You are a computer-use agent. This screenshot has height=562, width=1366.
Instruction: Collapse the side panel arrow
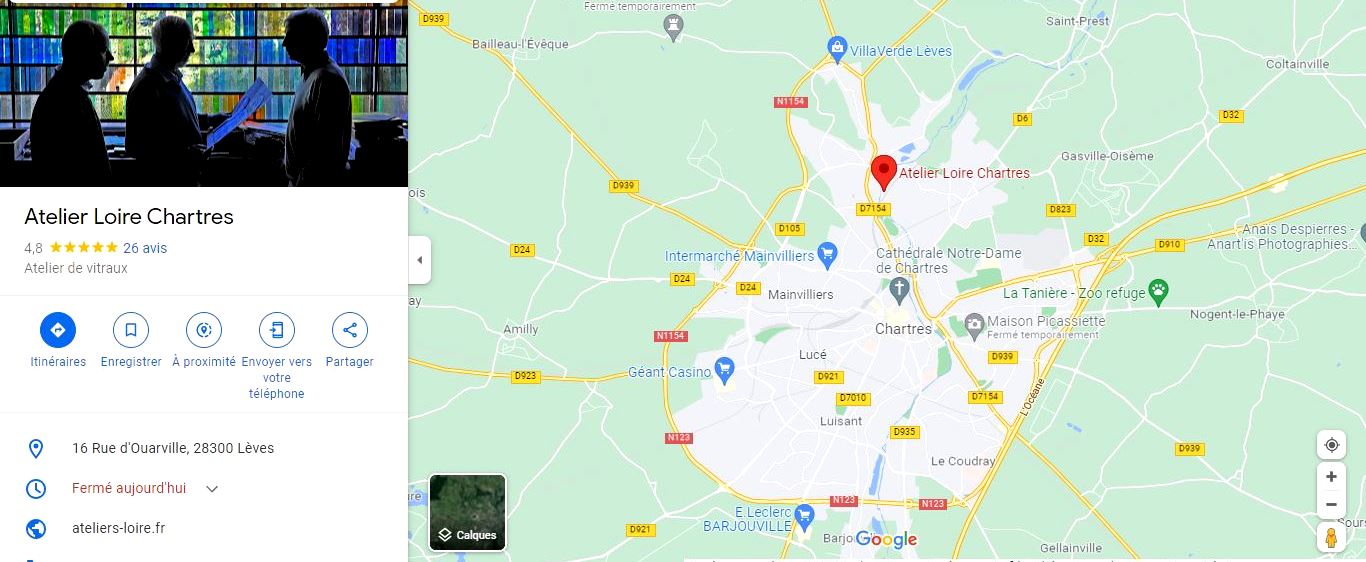[x=419, y=260]
